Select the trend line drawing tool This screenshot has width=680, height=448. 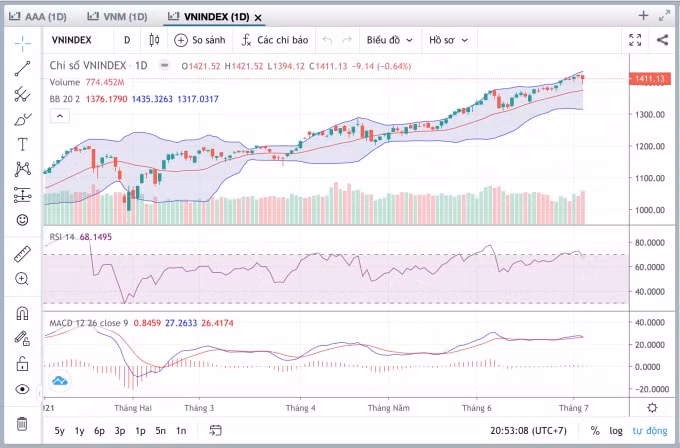coord(22,69)
